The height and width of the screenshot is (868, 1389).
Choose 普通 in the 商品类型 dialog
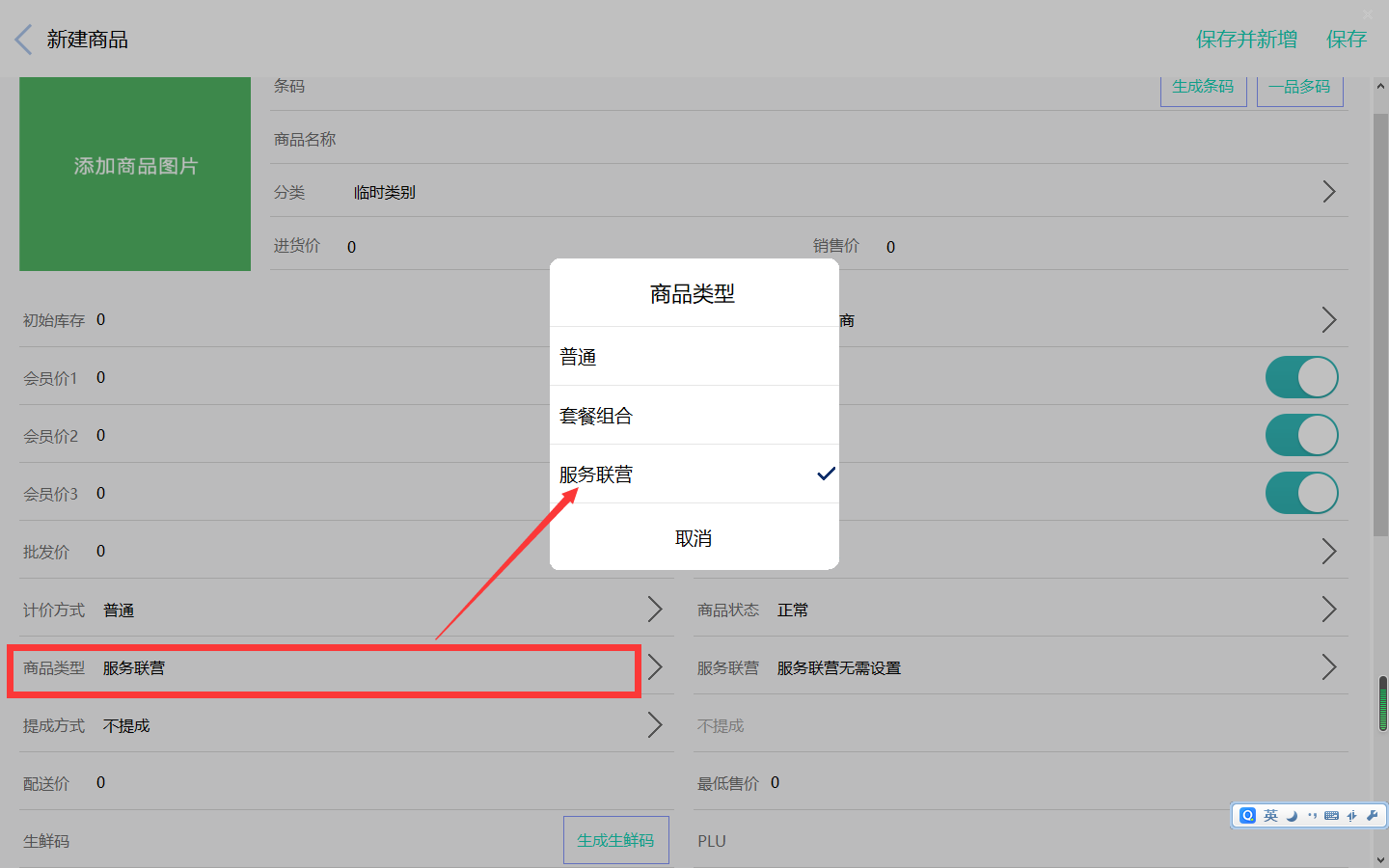694,357
